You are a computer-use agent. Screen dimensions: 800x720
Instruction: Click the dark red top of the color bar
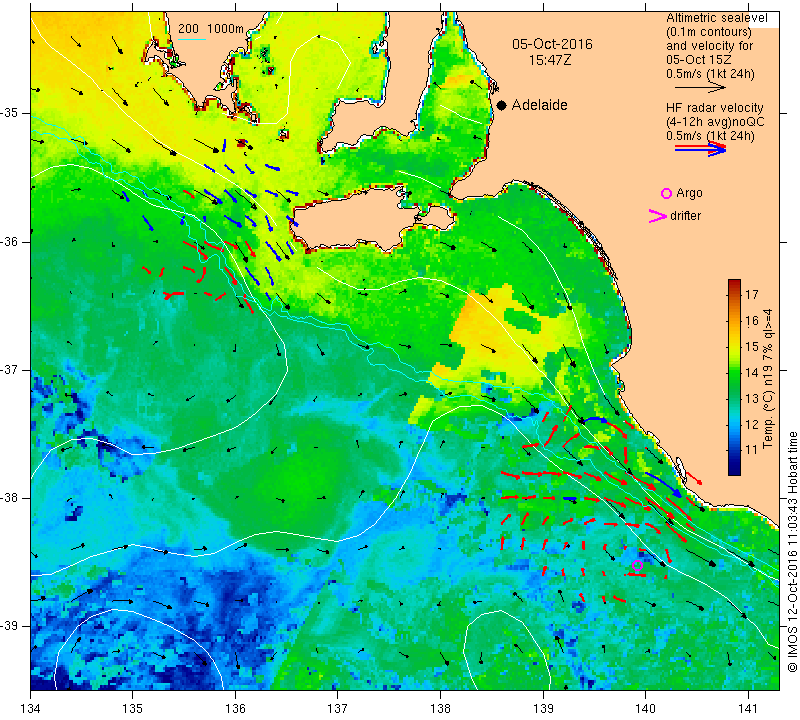tap(734, 282)
